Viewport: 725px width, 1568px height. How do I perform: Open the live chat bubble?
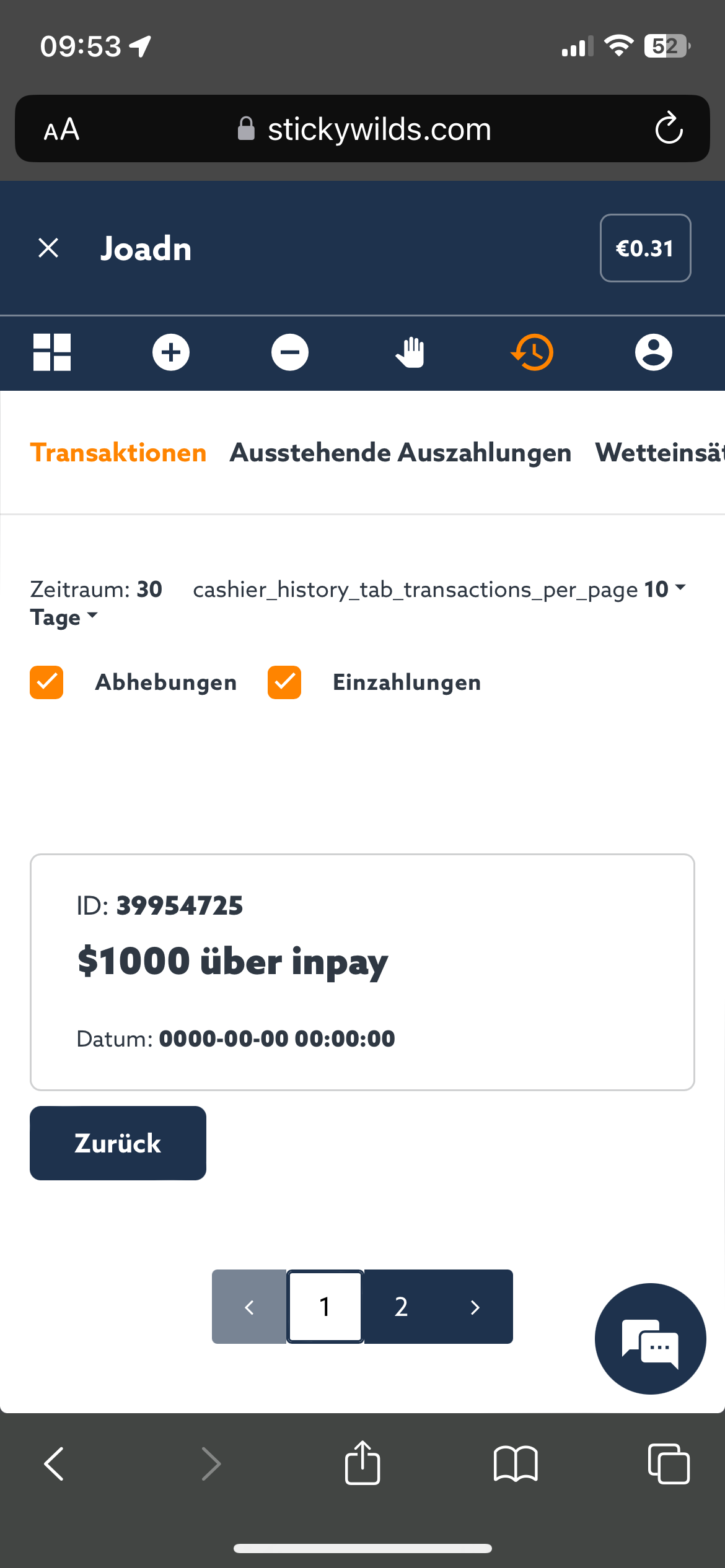[650, 1339]
